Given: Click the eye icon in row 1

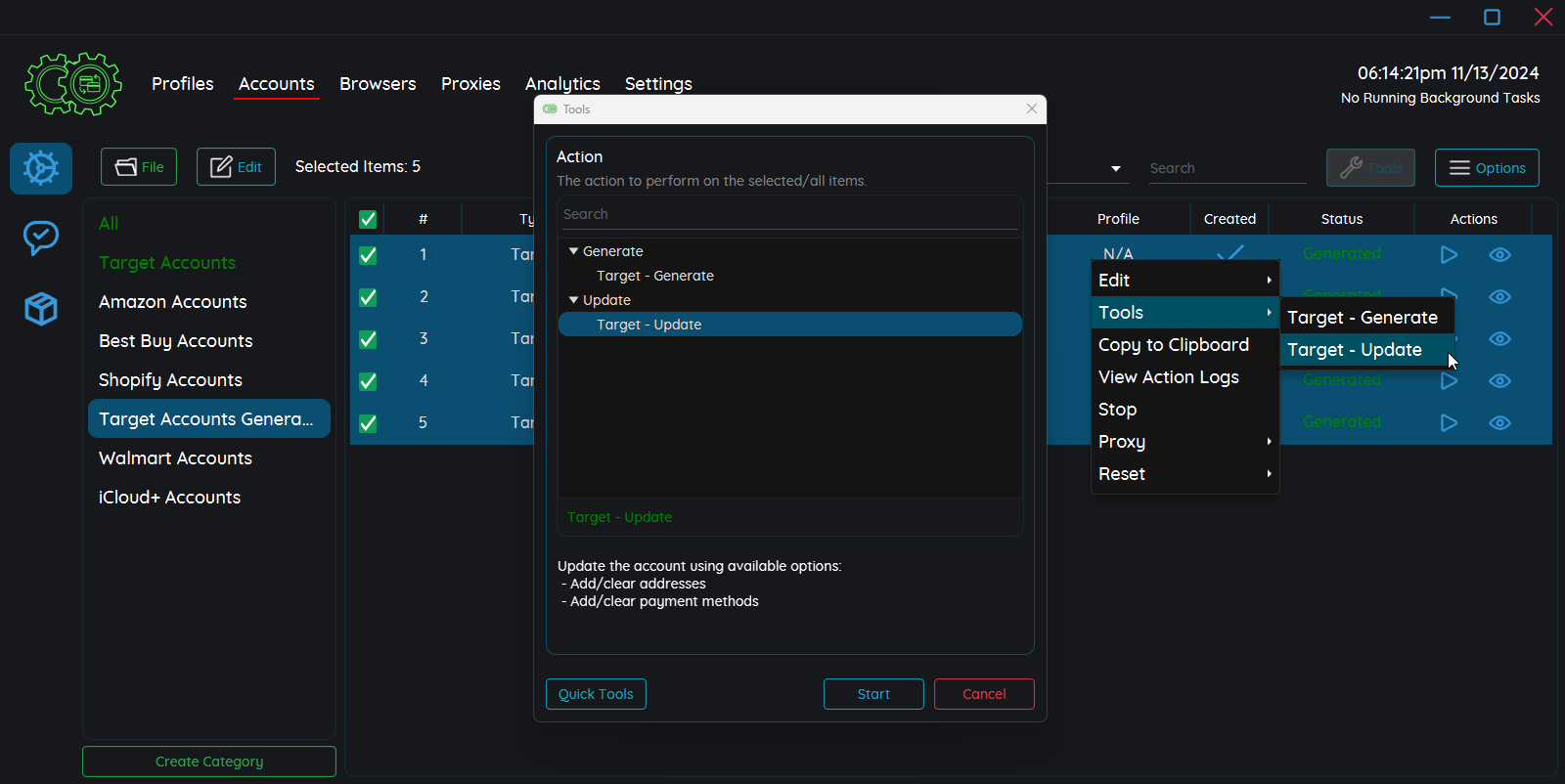Looking at the screenshot, I should (1499, 255).
